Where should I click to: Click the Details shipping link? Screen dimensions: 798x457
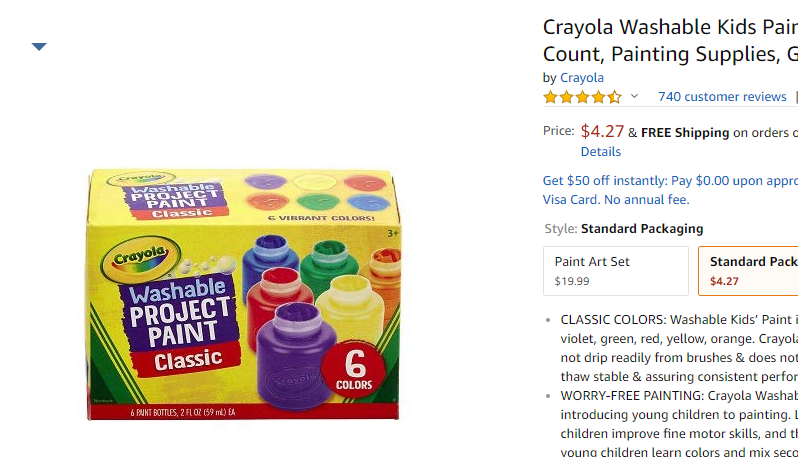pos(601,152)
